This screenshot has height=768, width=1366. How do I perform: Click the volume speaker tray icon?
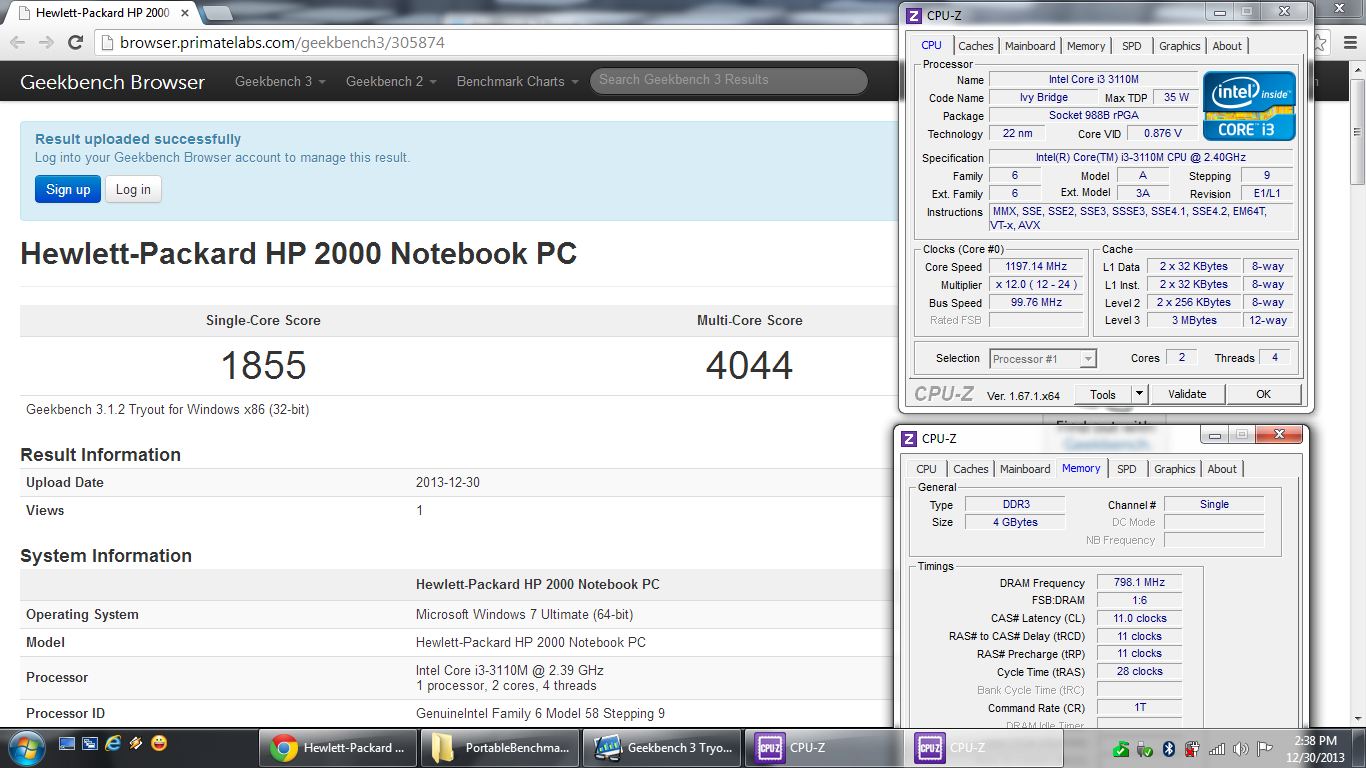pyautogui.click(x=1241, y=748)
